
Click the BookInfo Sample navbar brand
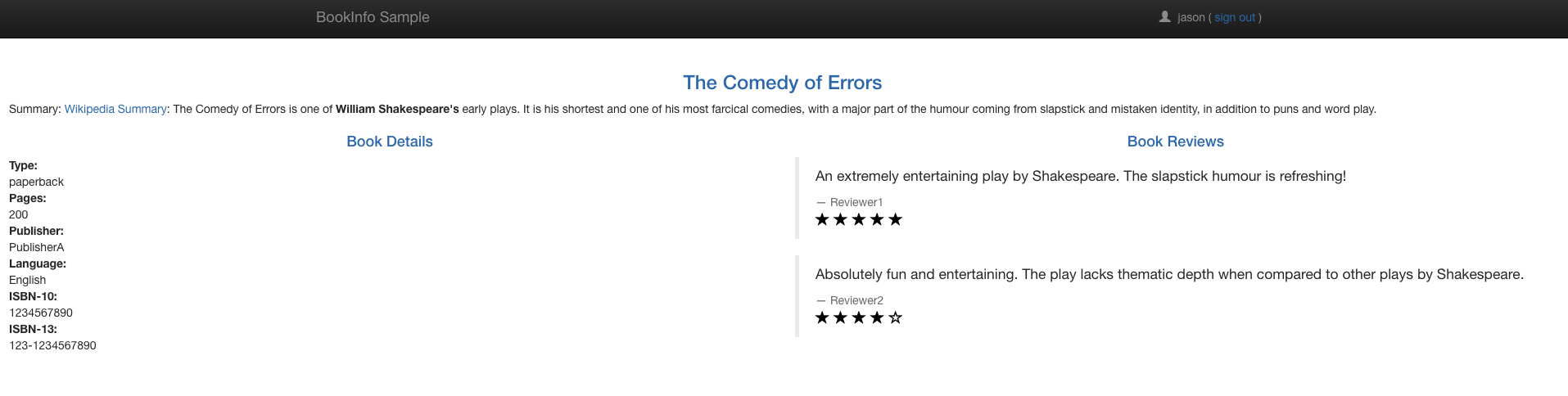373,17
